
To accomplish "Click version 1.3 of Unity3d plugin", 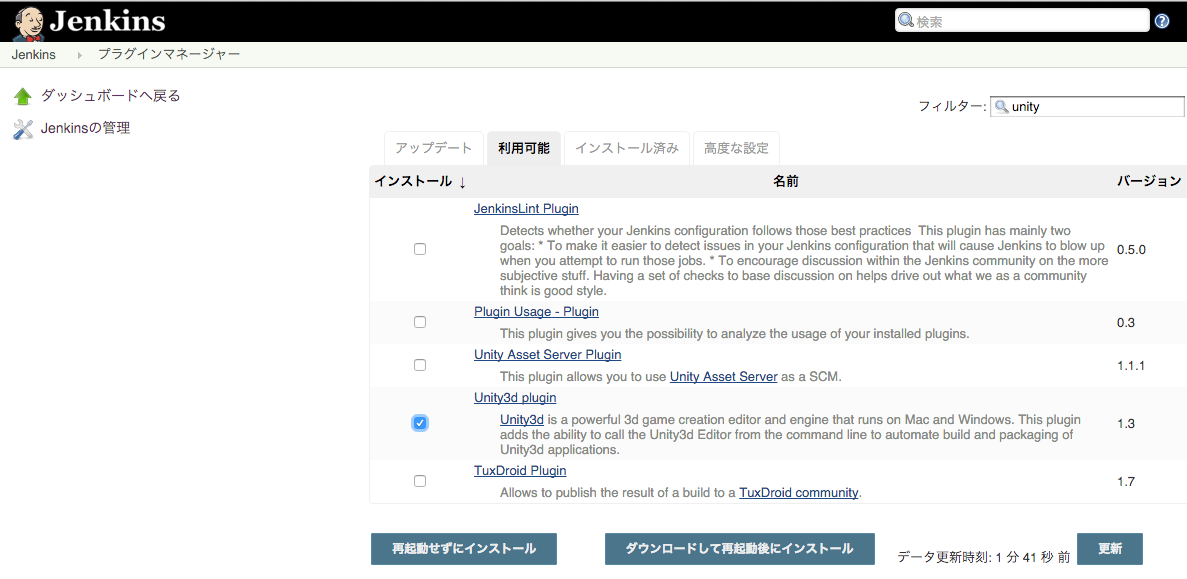I will point(1126,423).
